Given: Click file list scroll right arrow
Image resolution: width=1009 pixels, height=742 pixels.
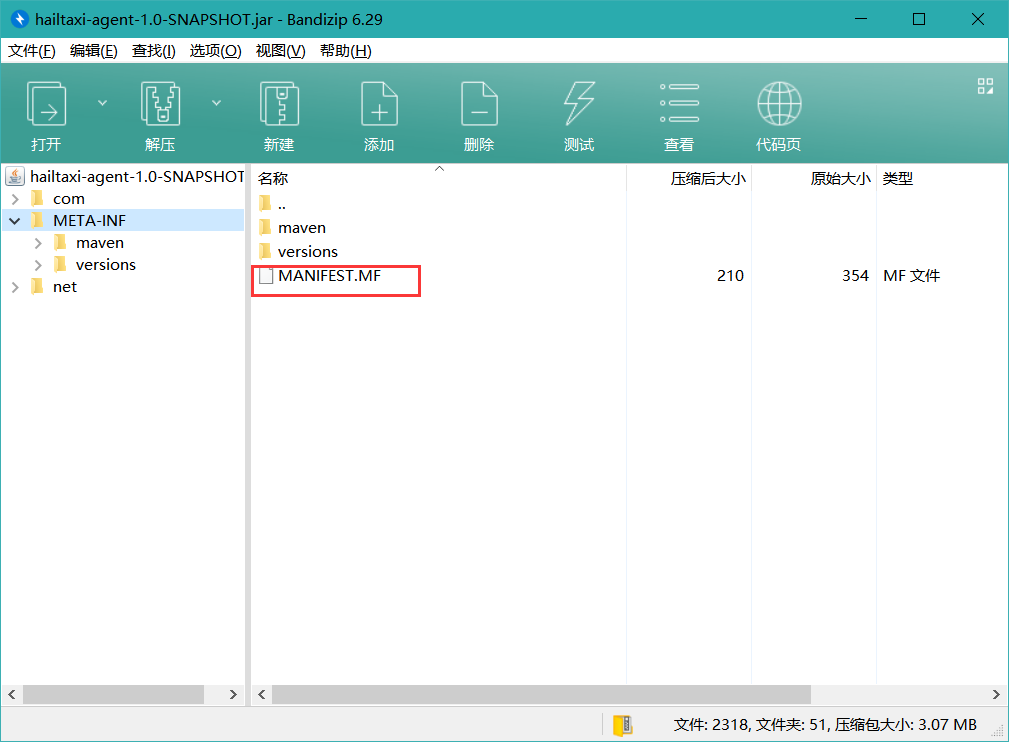Looking at the screenshot, I should (996, 694).
